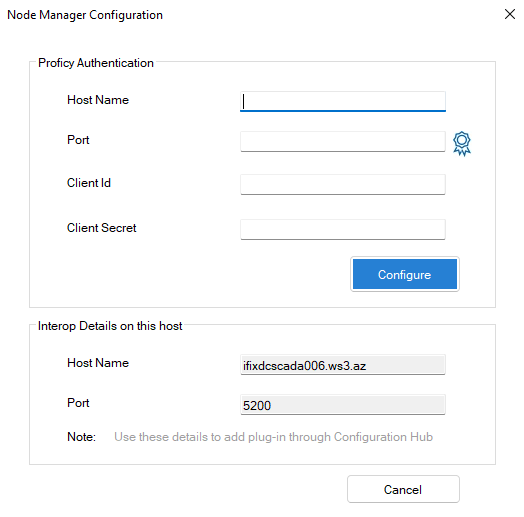Click the Host Name label under Proficy Authentication
Screen dimensions: 524x517
point(98,100)
